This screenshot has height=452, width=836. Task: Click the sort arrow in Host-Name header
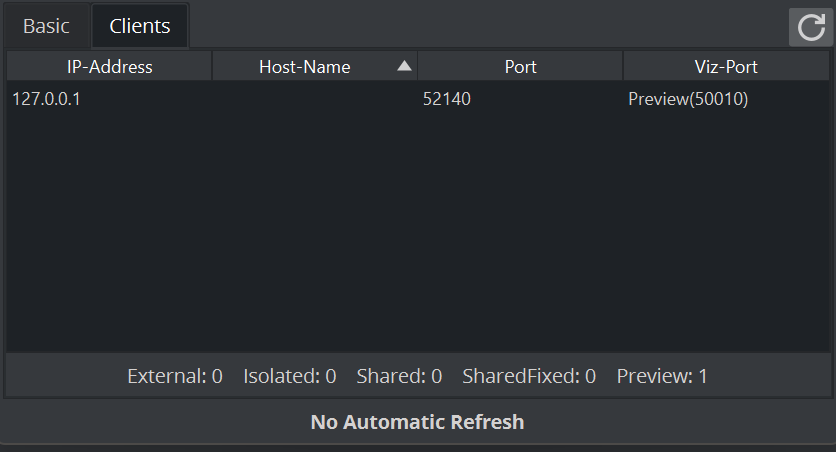[404, 67]
